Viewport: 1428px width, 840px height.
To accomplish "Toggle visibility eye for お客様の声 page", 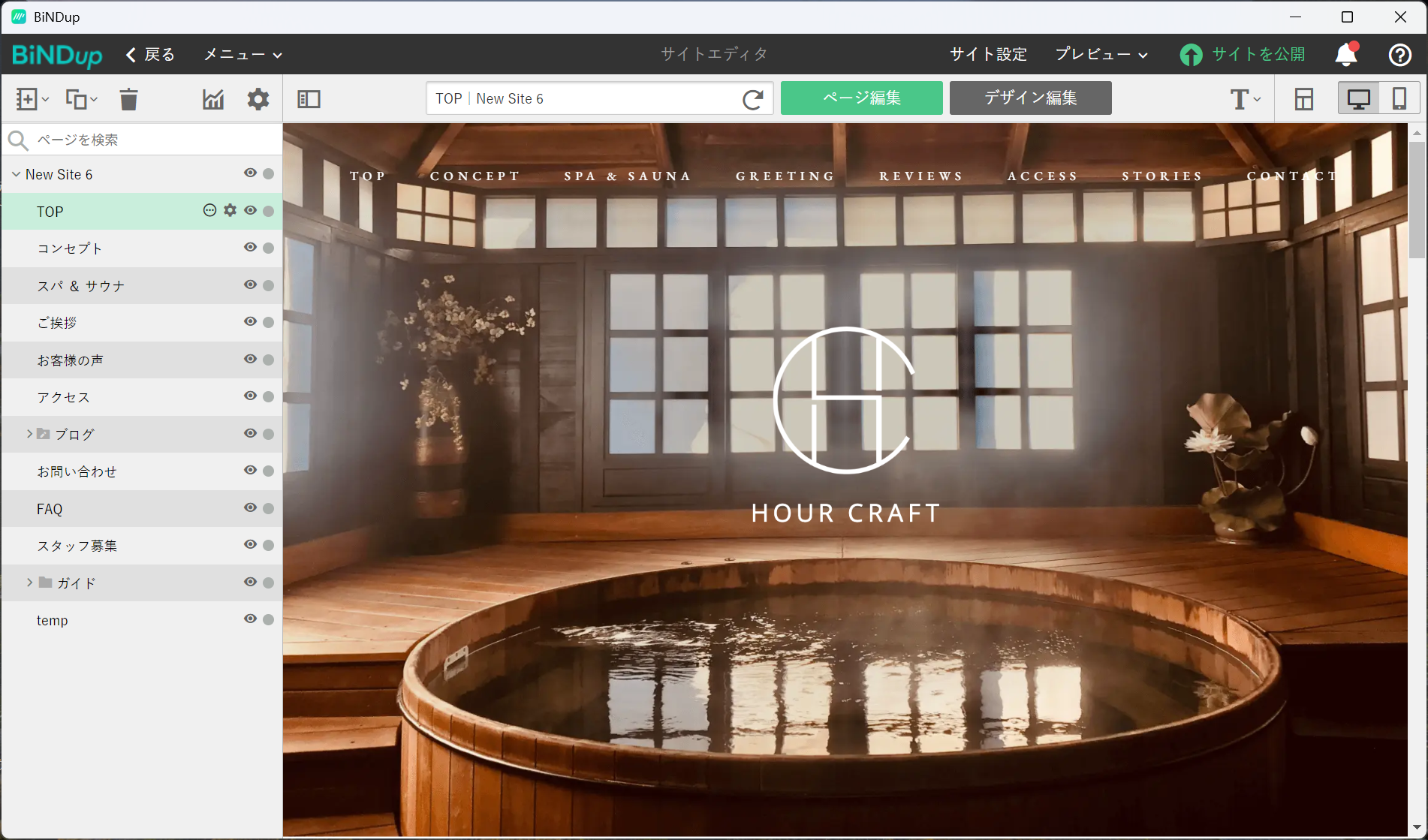I will [250, 360].
